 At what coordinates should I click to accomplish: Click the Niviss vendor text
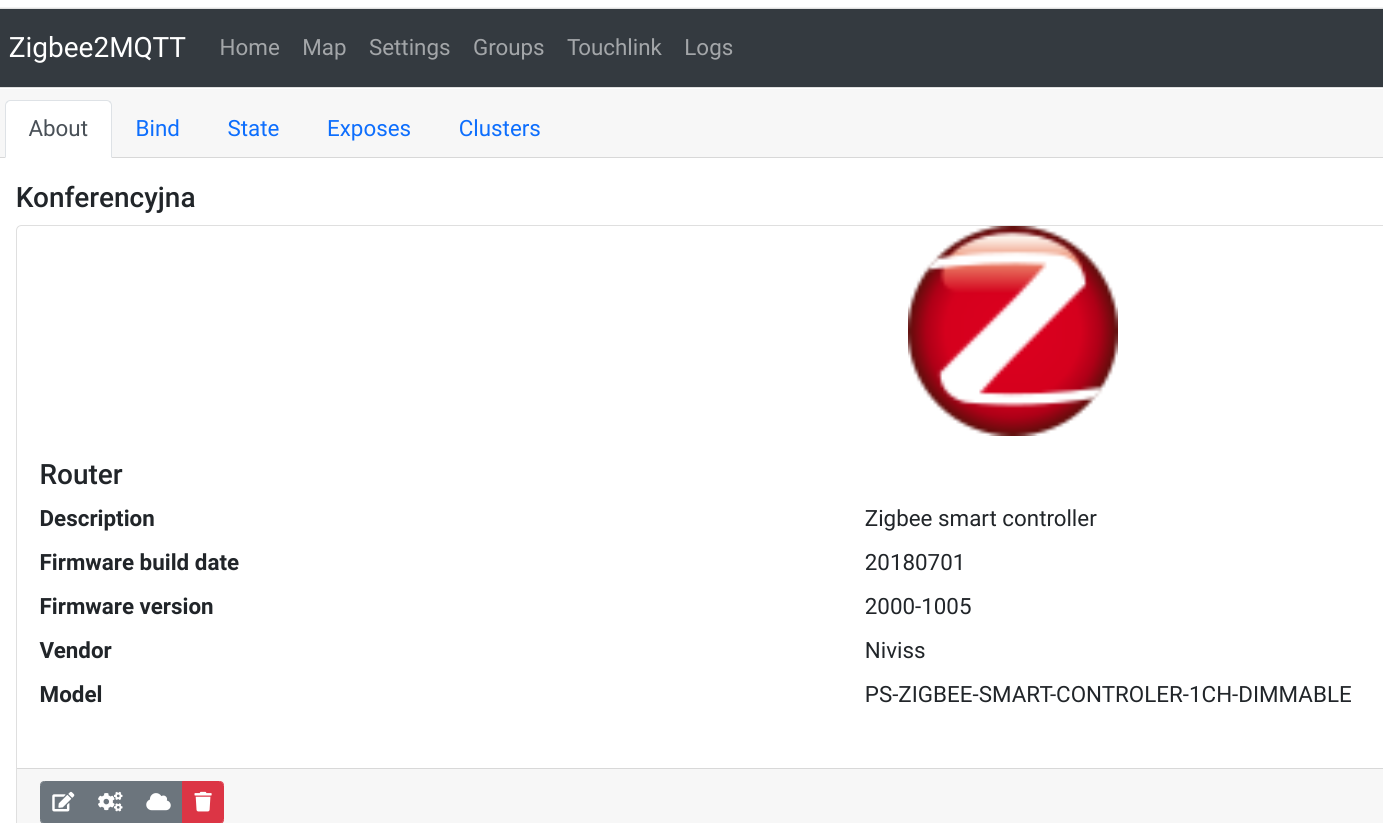(894, 650)
